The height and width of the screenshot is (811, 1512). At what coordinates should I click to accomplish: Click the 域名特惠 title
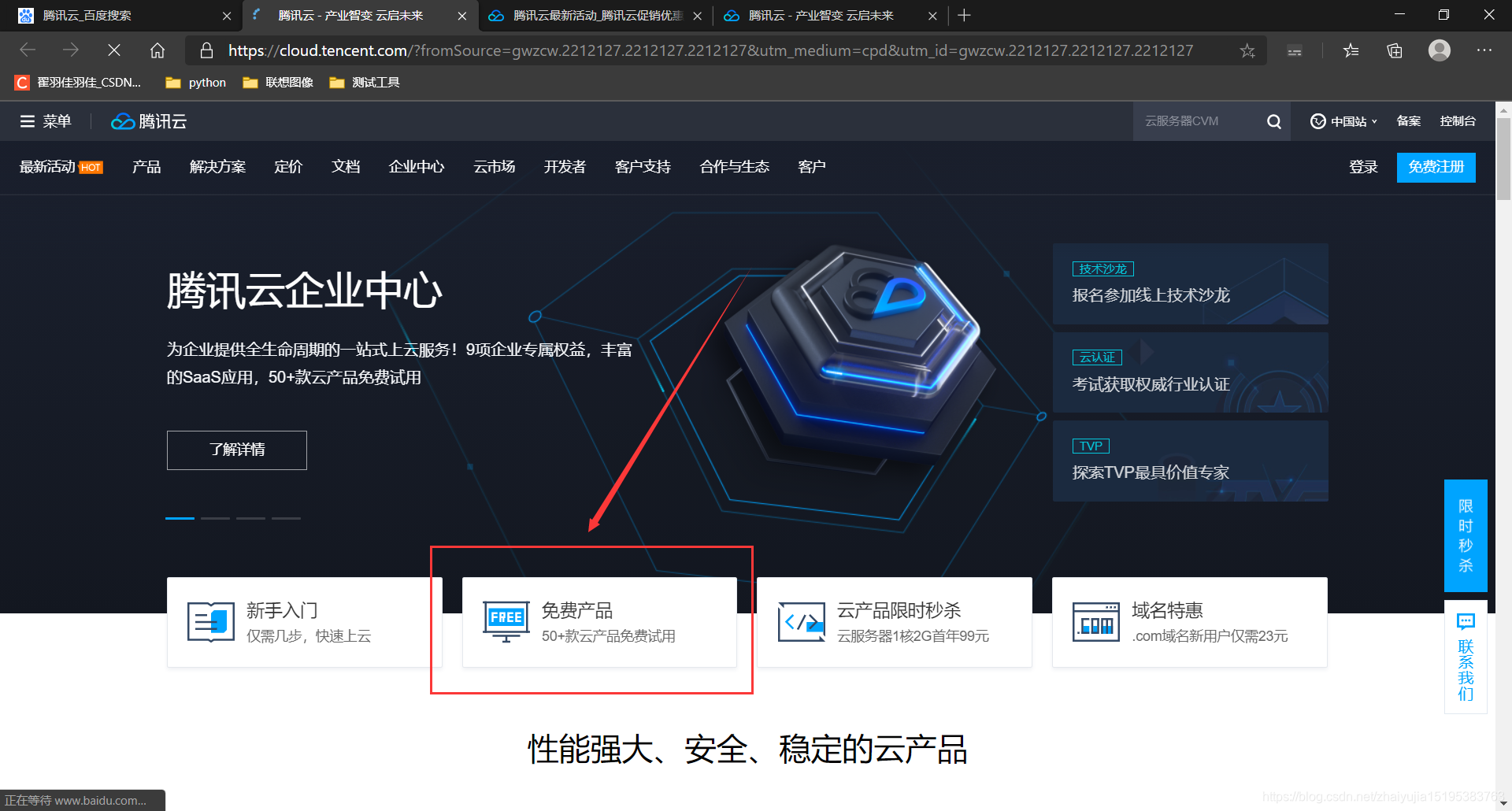1167,610
